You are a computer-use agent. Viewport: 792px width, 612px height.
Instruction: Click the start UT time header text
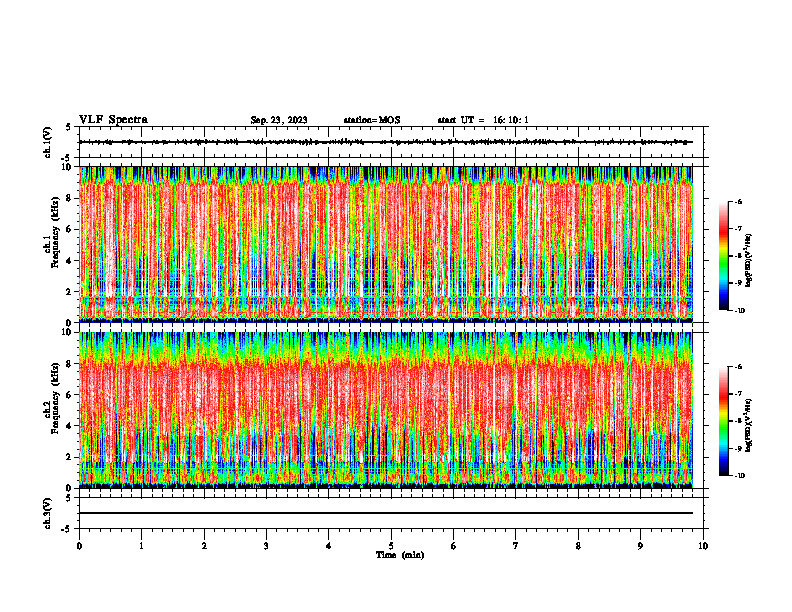[483, 120]
